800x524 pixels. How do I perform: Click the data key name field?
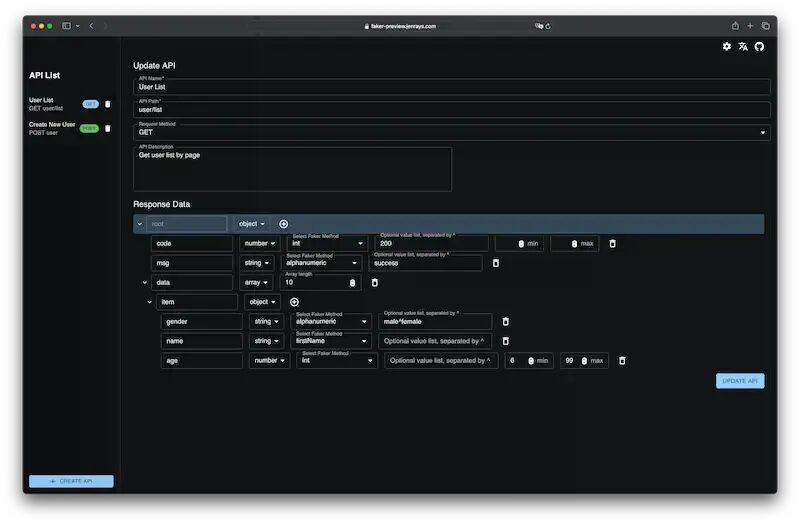click(x=192, y=282)
